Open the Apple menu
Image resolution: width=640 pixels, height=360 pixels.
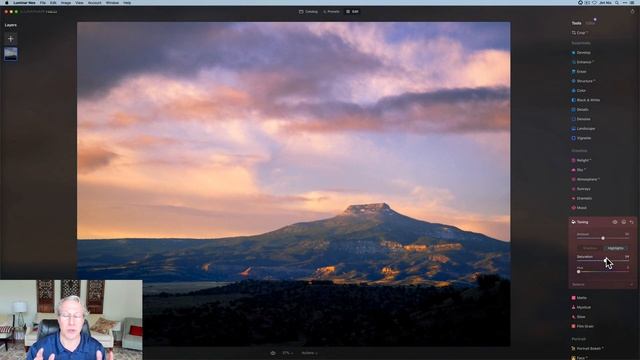6,2
